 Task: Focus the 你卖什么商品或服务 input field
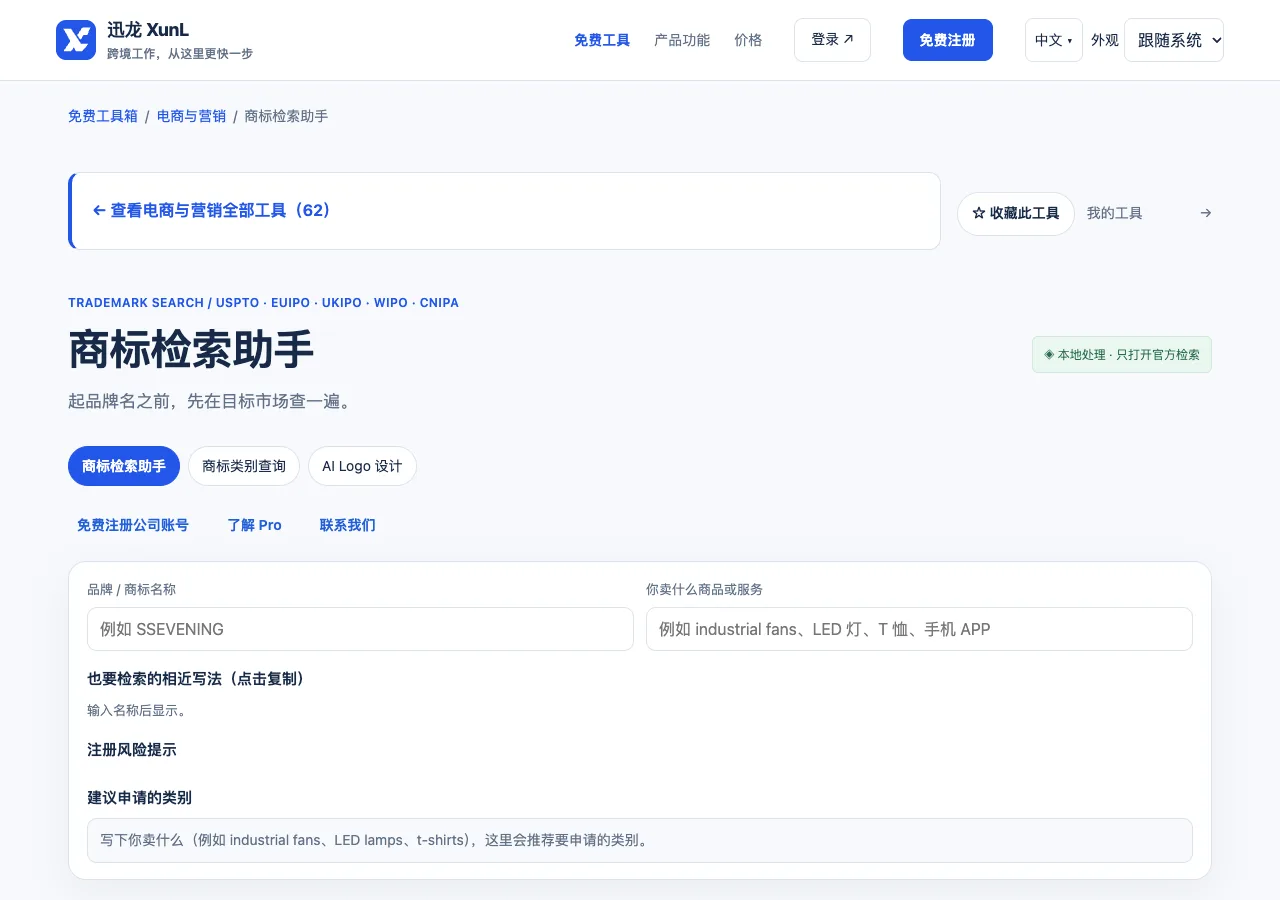pyautogui.click(x=919, y=629)
